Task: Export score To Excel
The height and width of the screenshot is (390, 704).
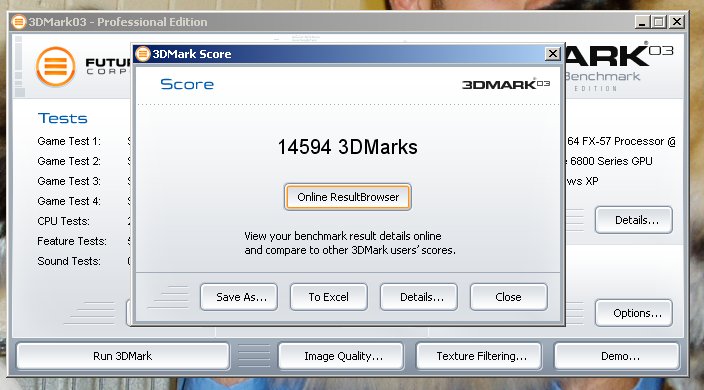Action: pyautogui.click(x=329, y=297)
